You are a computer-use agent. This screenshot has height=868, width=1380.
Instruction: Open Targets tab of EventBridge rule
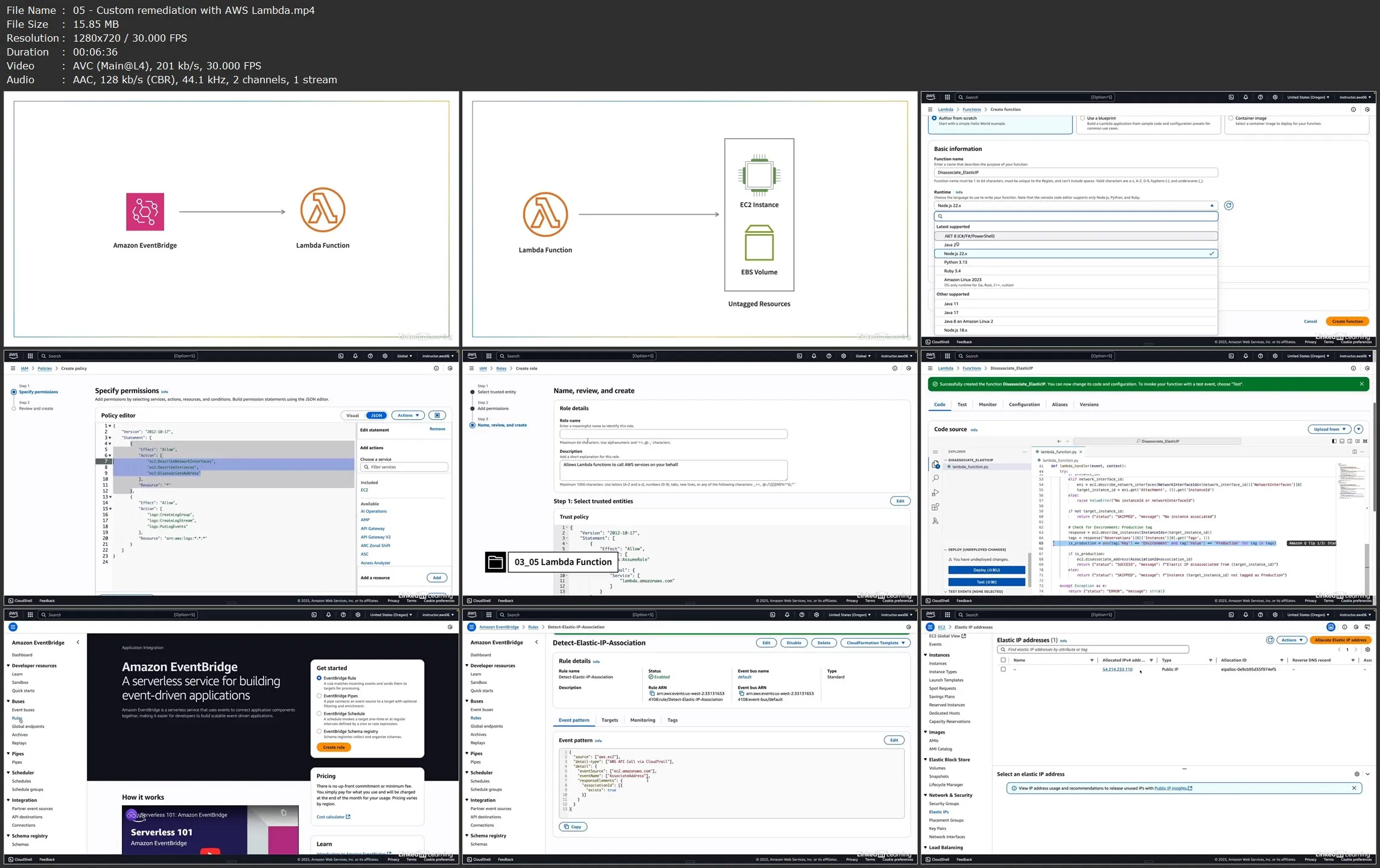tap(609, 720)
